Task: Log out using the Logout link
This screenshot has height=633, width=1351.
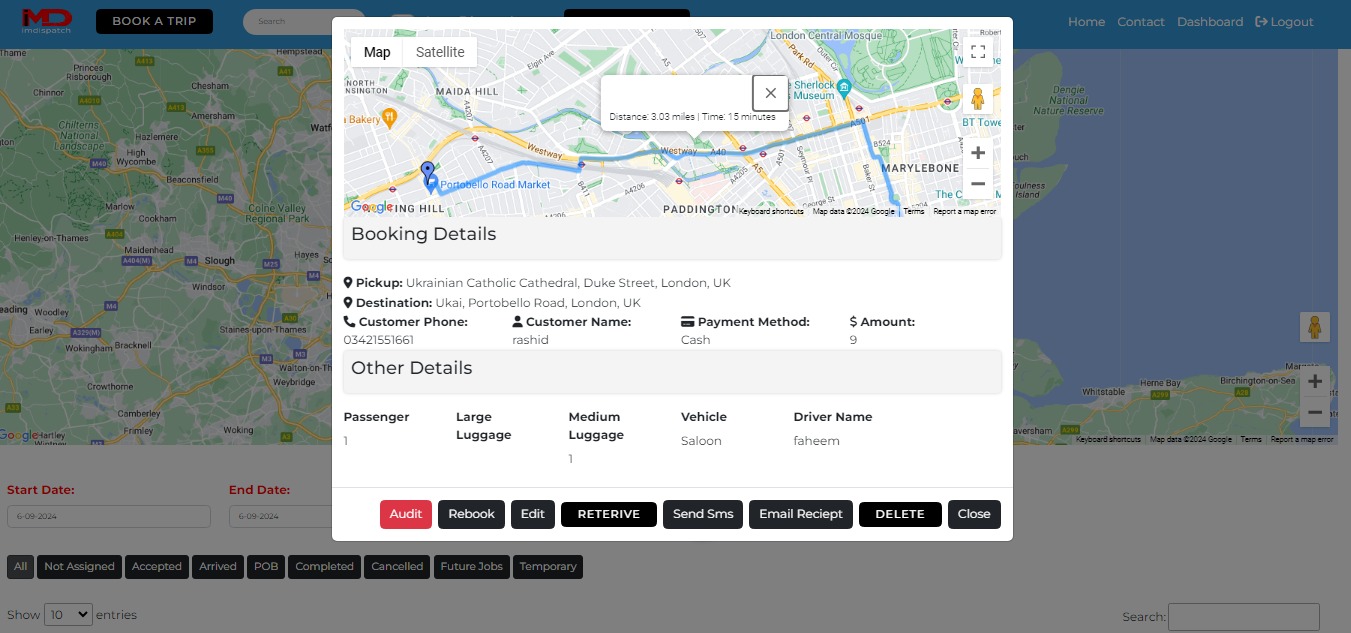Action: tap(1285, 22)
